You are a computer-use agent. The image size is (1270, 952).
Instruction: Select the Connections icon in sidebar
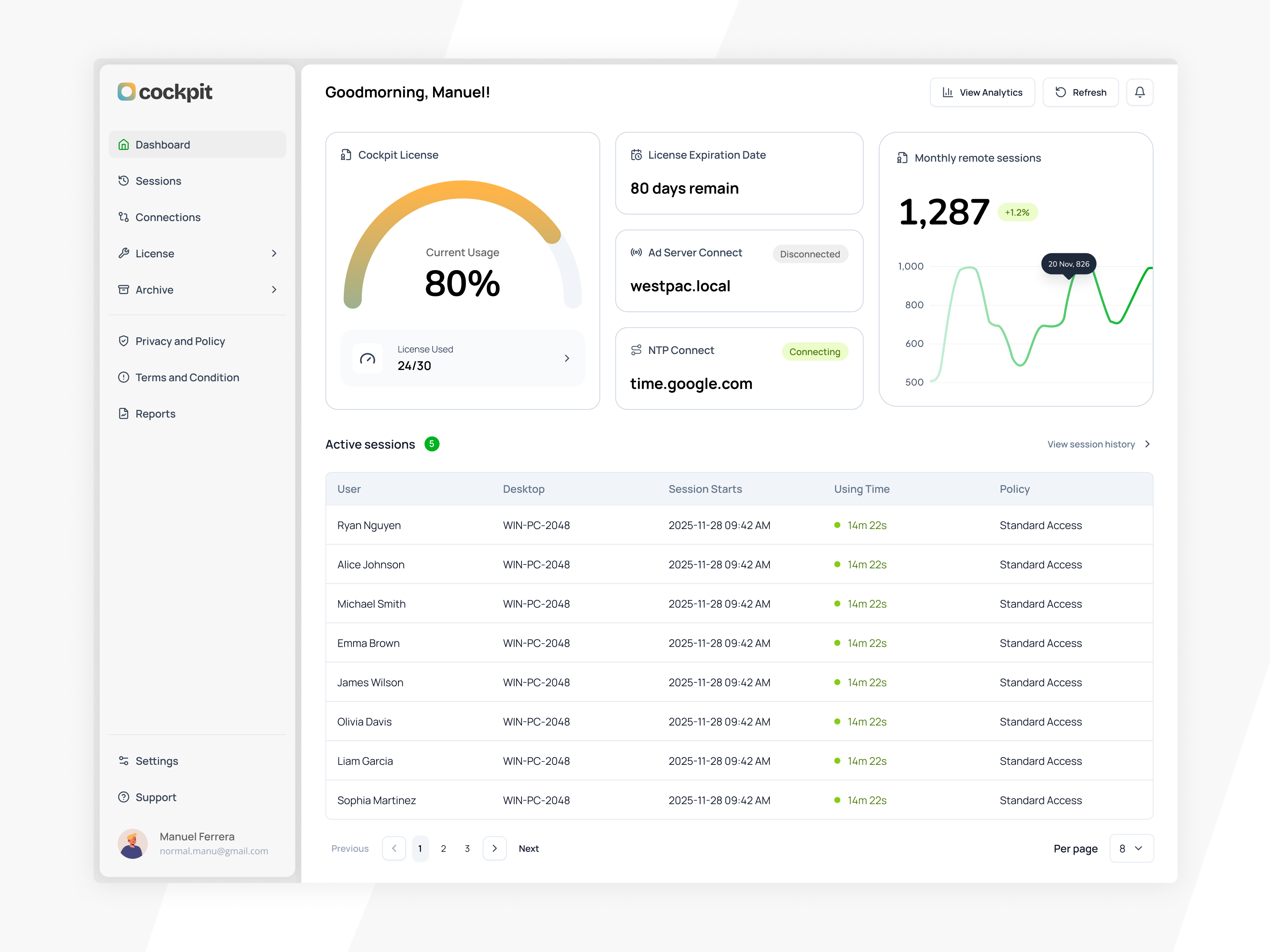coord(124,217)
